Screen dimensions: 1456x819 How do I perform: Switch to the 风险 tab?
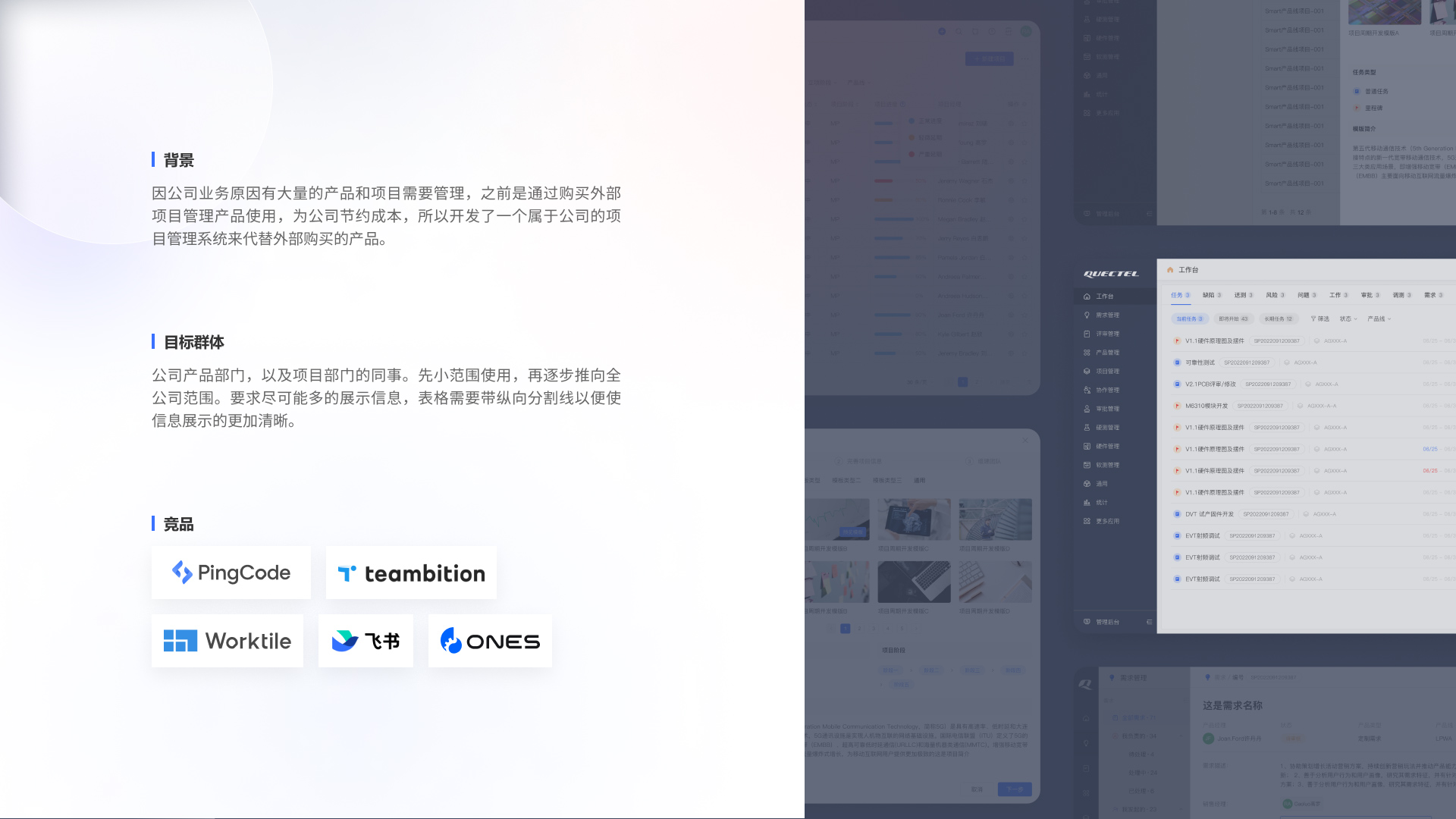pos(1276,295)
